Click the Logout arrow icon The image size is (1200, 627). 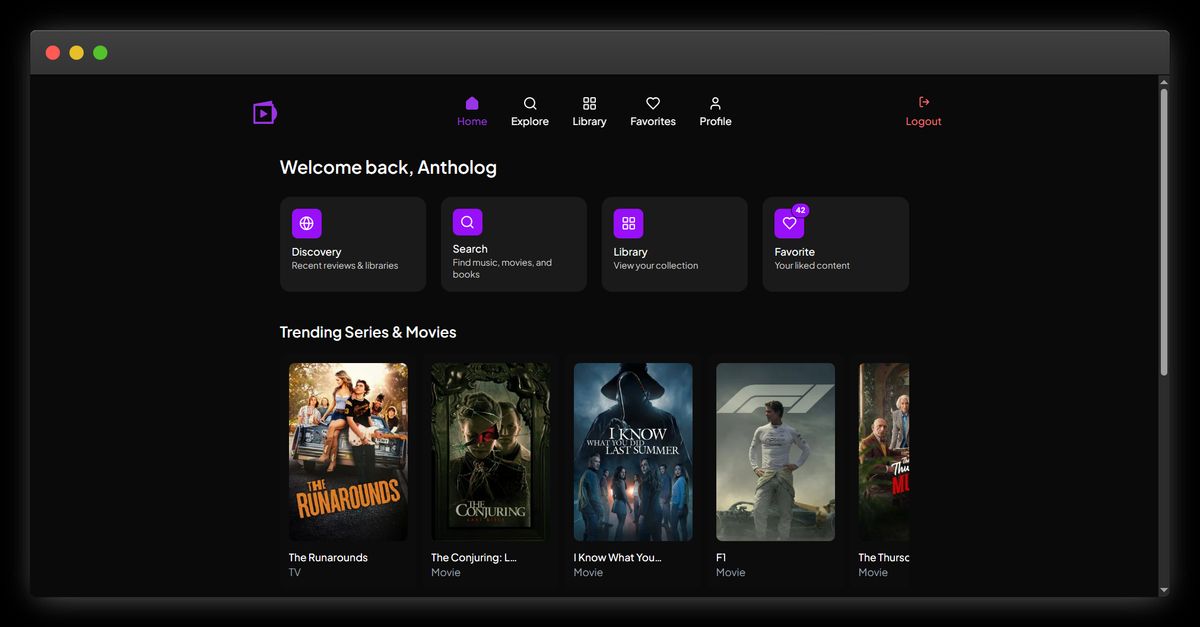click(x=924, y=102)
